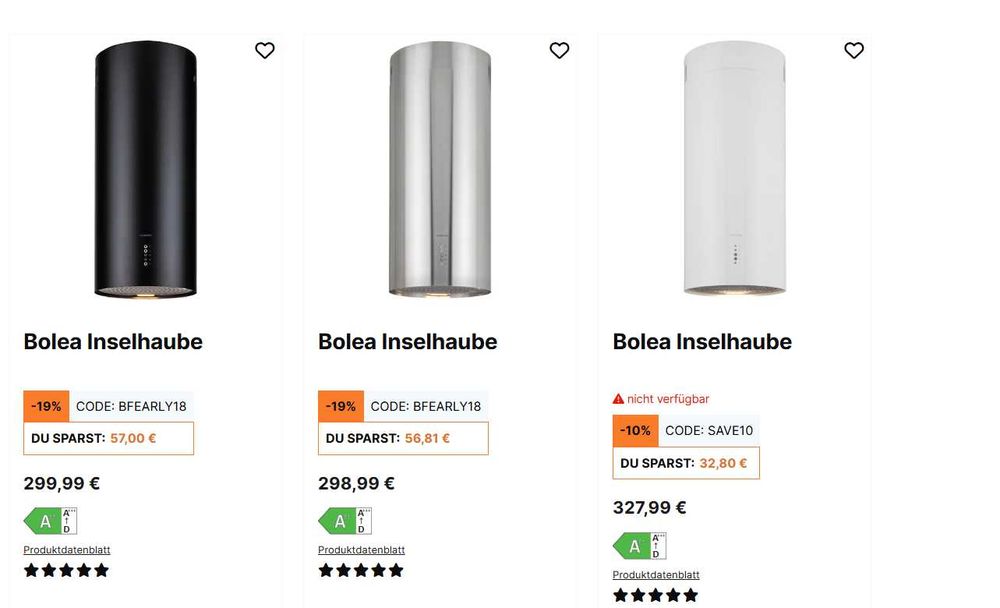Open Produktdatenblatt for the stainless steel hood
Viewport: 1000px width, 608px height.
[x=361, y=550]
